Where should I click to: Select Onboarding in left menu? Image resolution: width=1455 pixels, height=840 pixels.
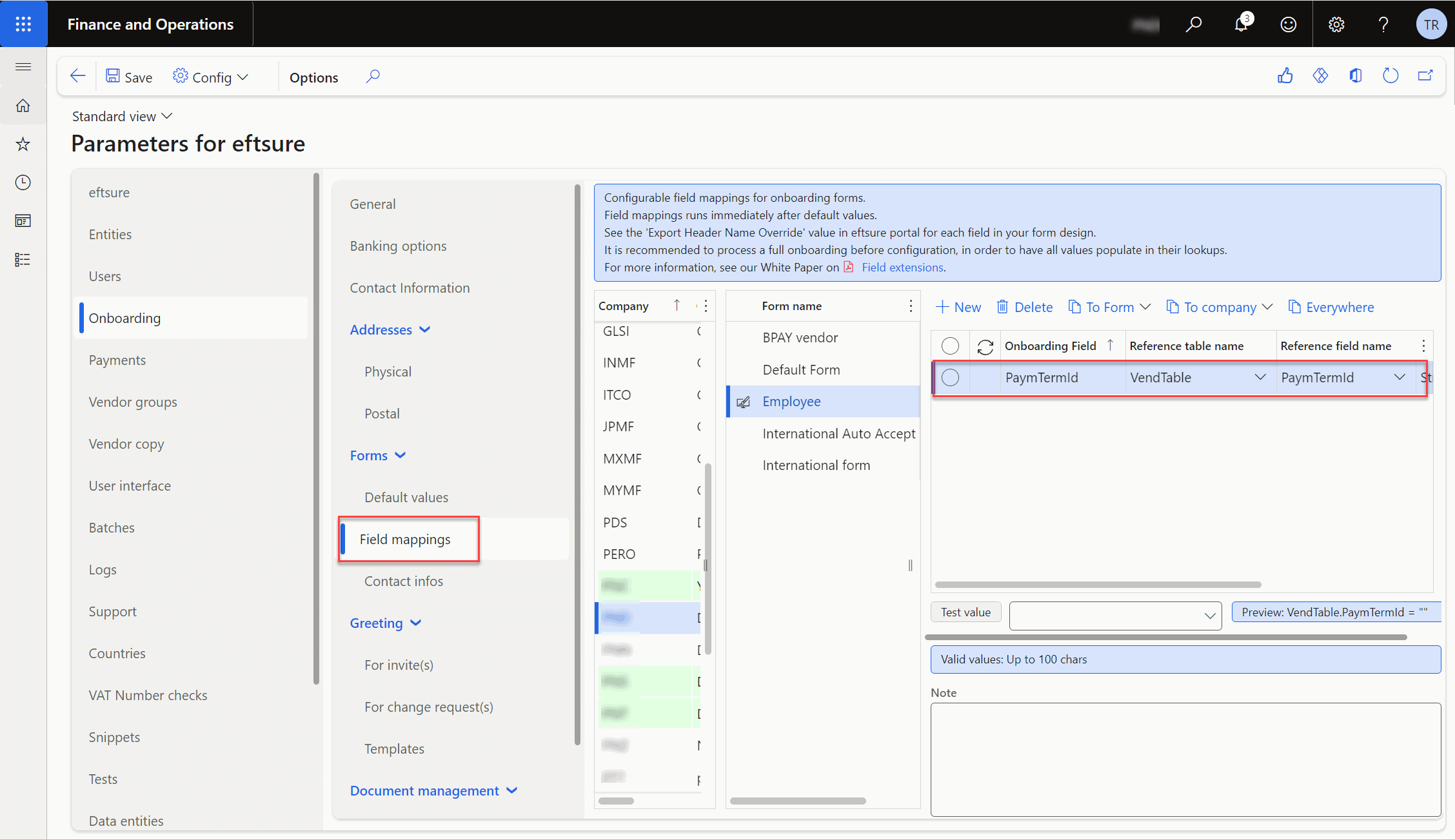point(192,318)
